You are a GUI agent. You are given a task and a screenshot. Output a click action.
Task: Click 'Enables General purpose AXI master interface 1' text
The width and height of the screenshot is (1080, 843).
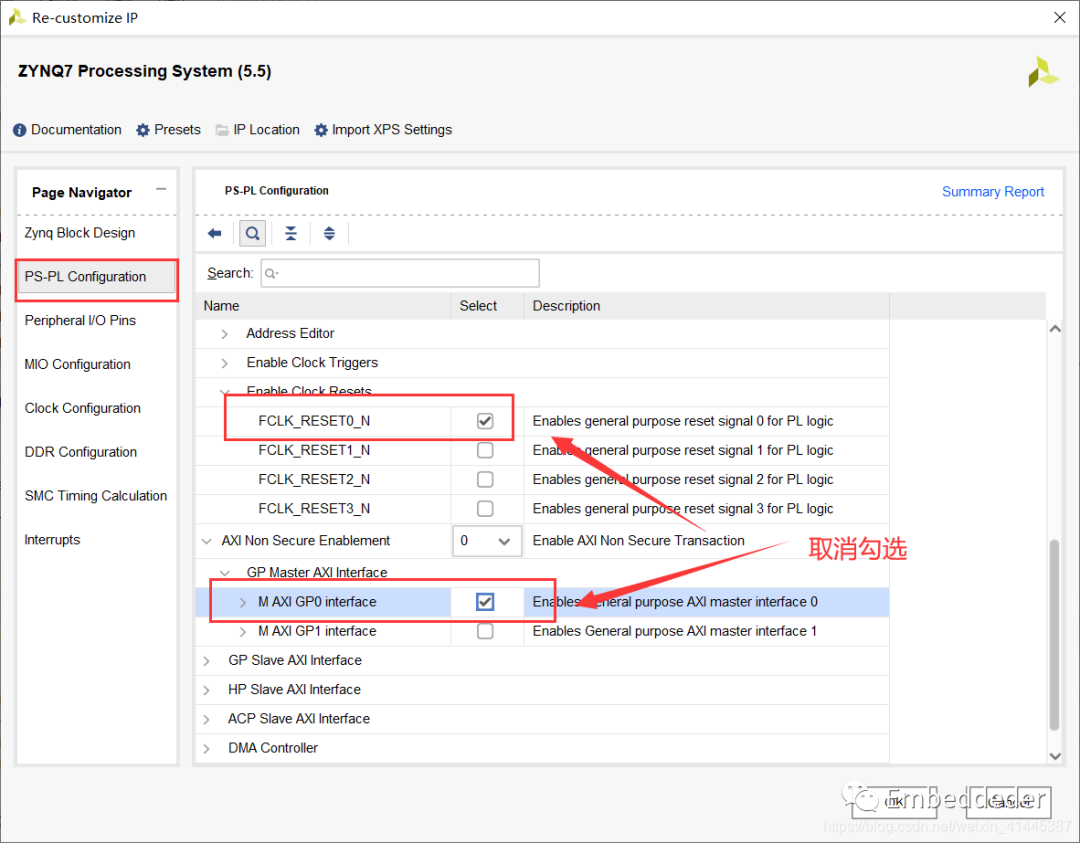coord(674,631)
